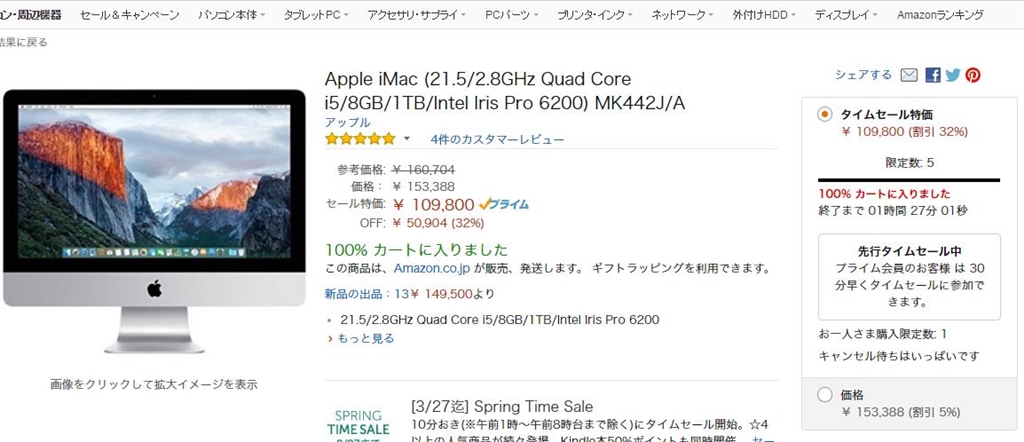Open the star rating breakdown dropdown arrow

[407, 139]
